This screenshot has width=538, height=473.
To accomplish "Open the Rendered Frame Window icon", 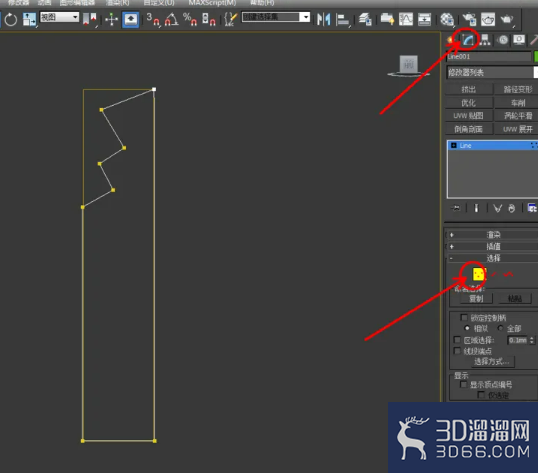I will 488,19.
